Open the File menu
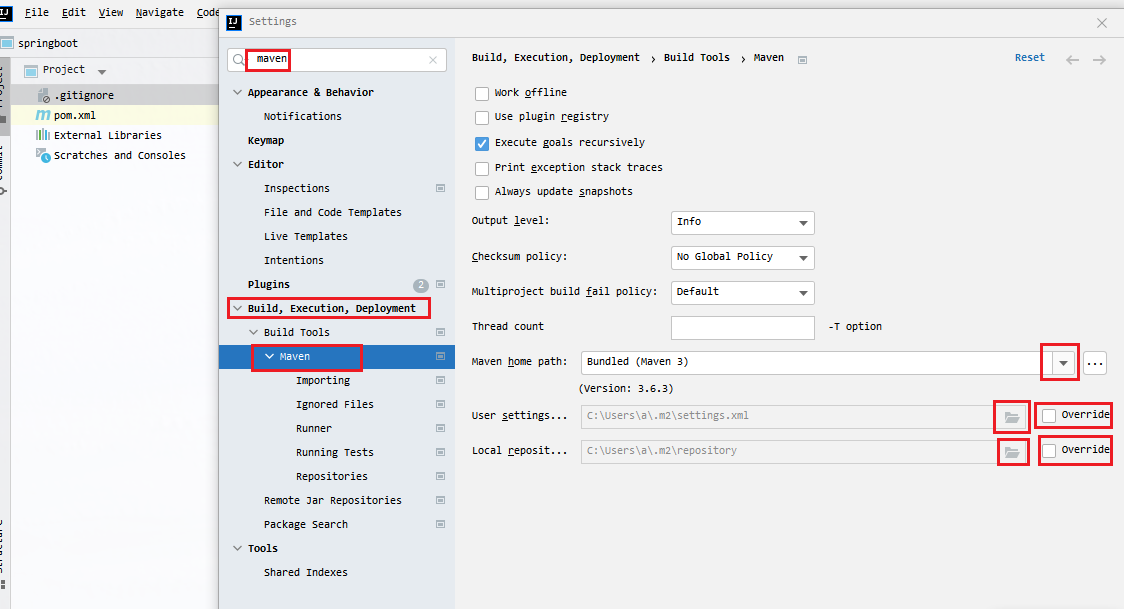This screenshot has height=609, width=1124. [37, 12]
